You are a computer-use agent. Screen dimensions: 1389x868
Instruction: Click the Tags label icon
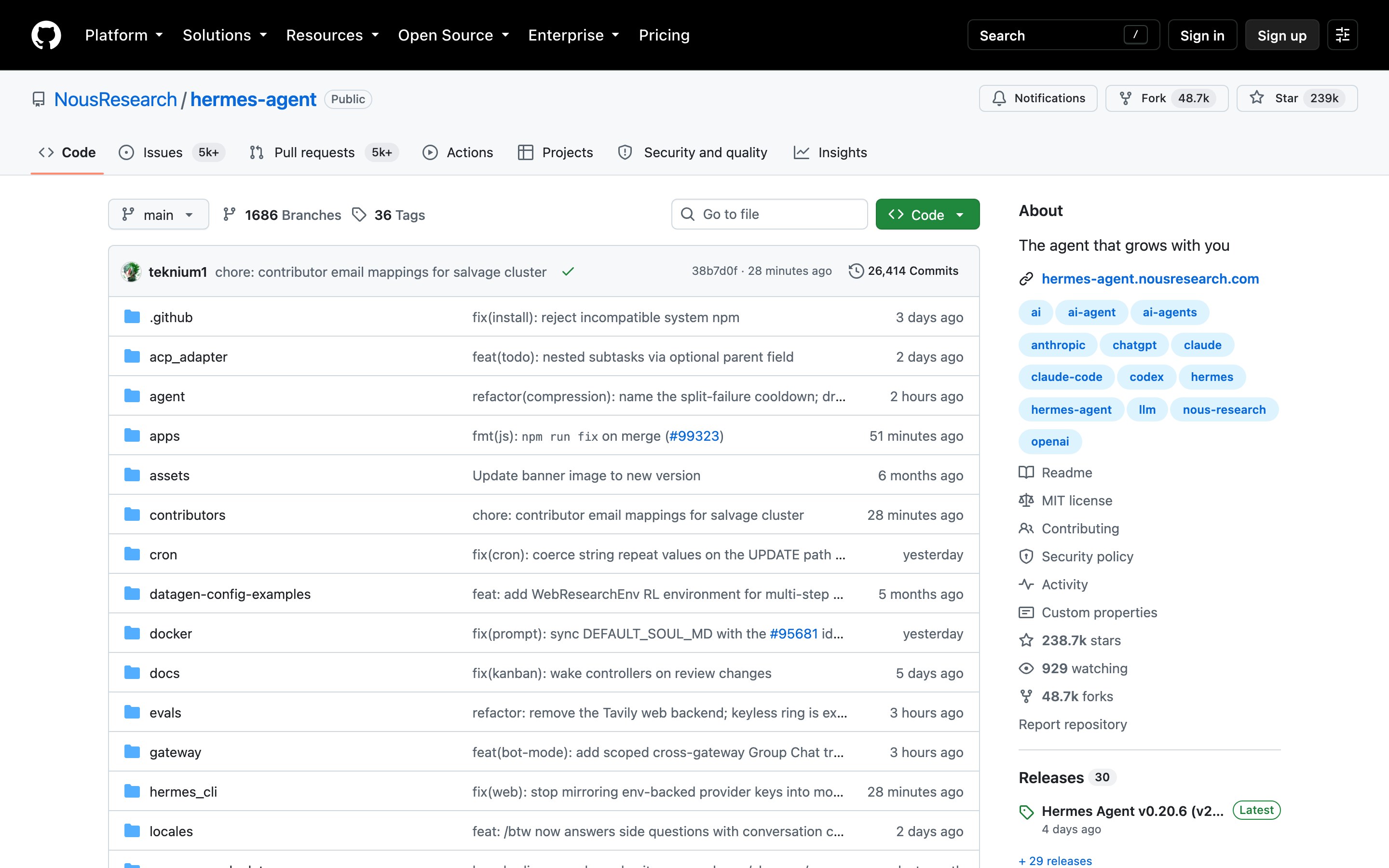click(x=359, y=215)
